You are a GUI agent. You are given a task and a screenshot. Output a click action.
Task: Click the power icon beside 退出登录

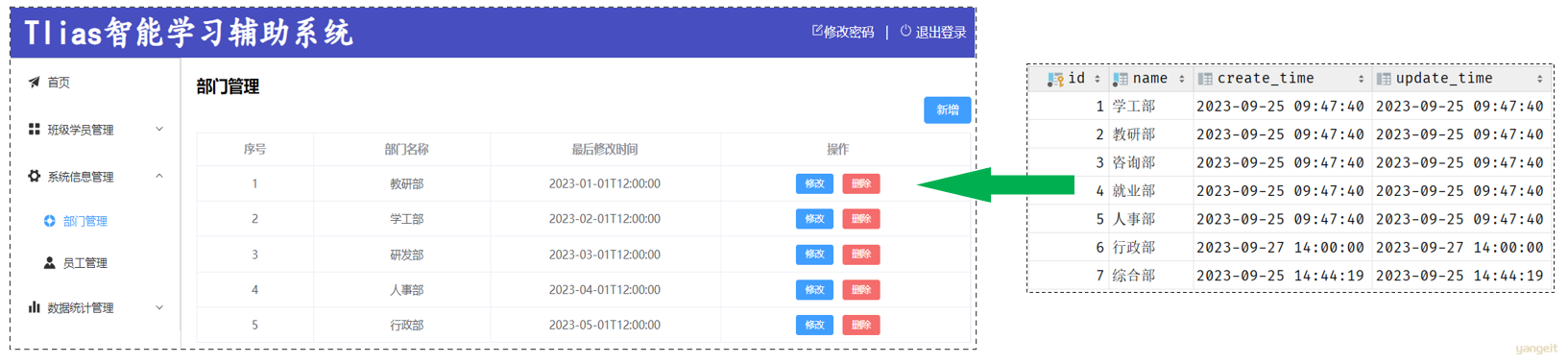coord(905,31)
